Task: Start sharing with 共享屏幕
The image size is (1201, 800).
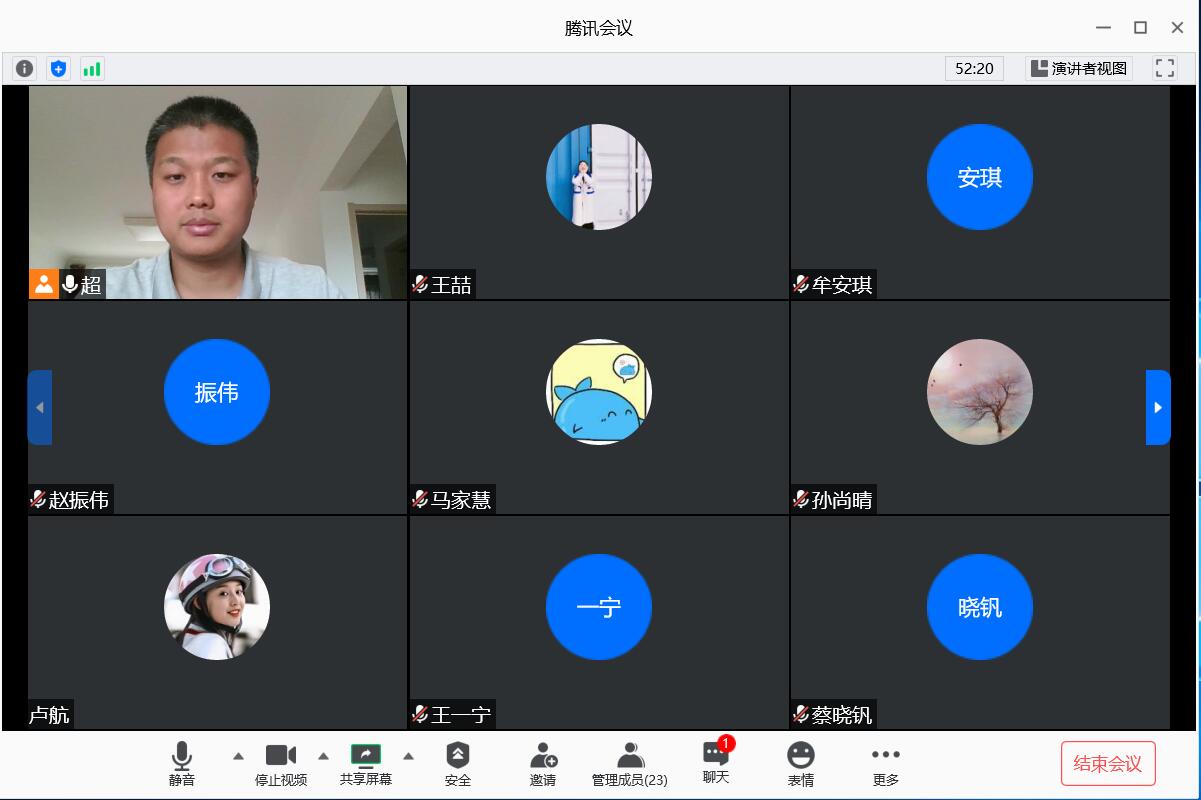Action: (x=366, y=764)
